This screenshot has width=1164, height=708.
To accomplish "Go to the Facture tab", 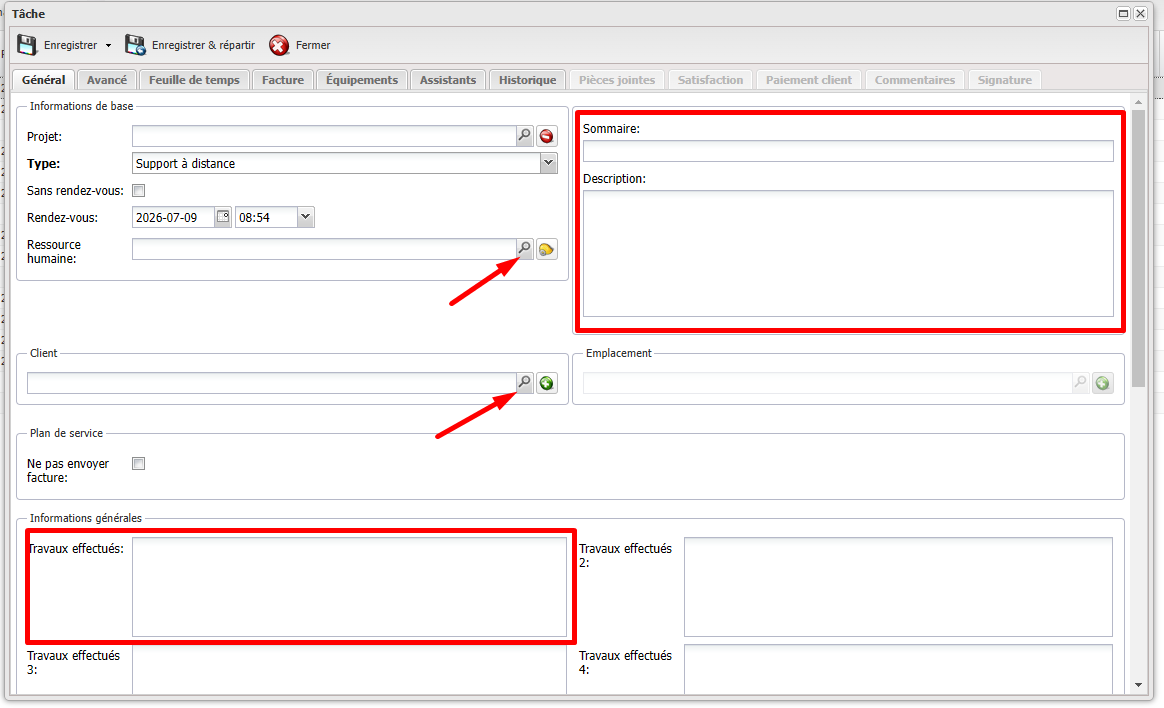I will (283, 80).
